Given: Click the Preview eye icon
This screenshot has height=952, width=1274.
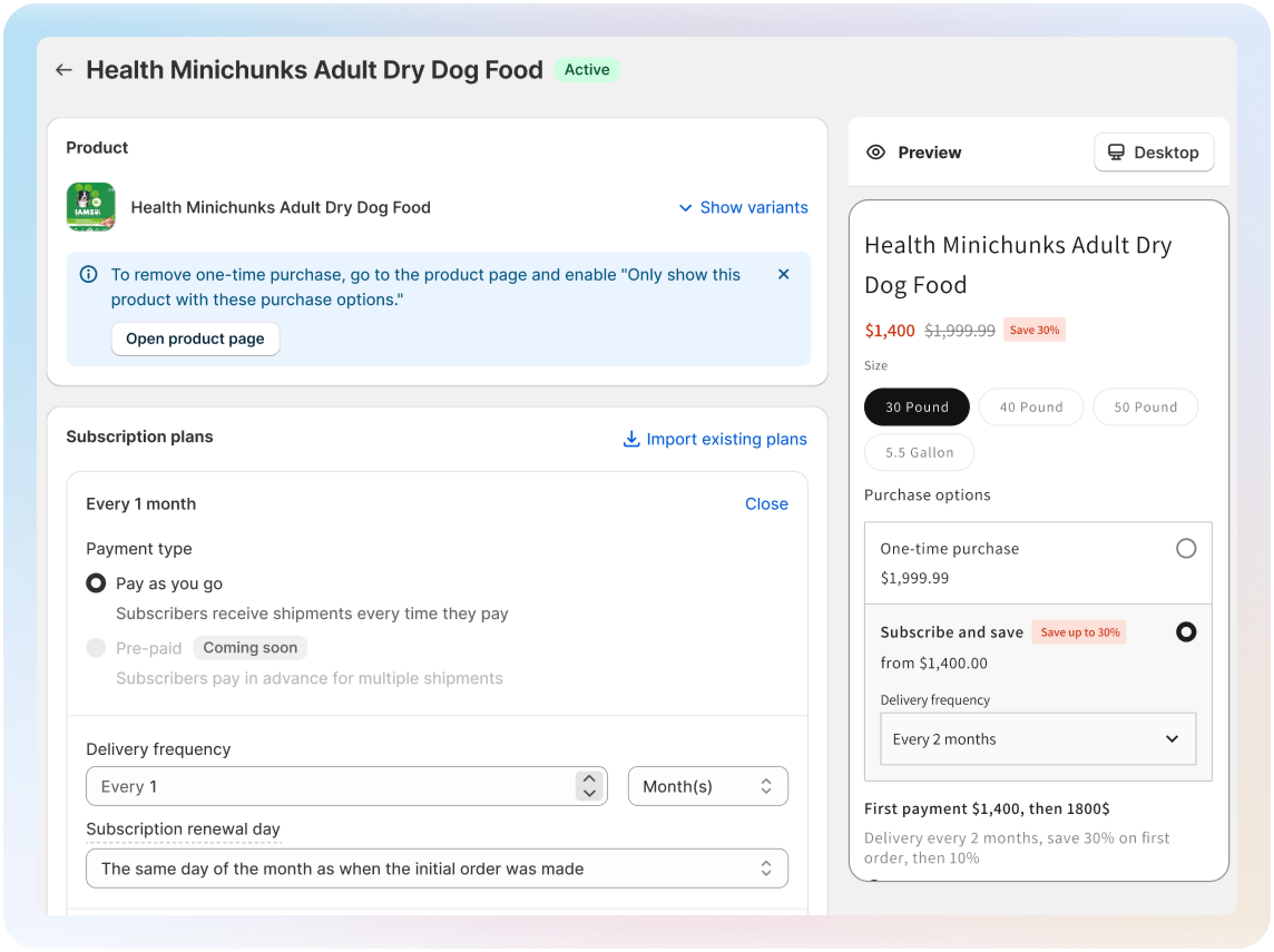Looking at the screenshot, I should click(875, 152).
